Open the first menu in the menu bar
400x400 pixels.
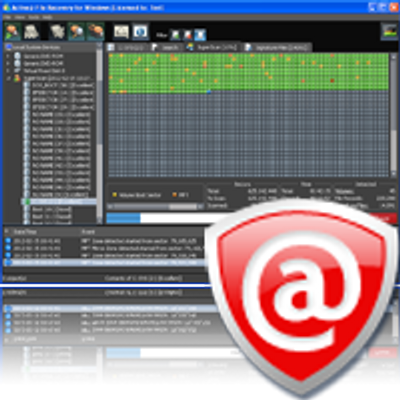(x=8, y=17)
